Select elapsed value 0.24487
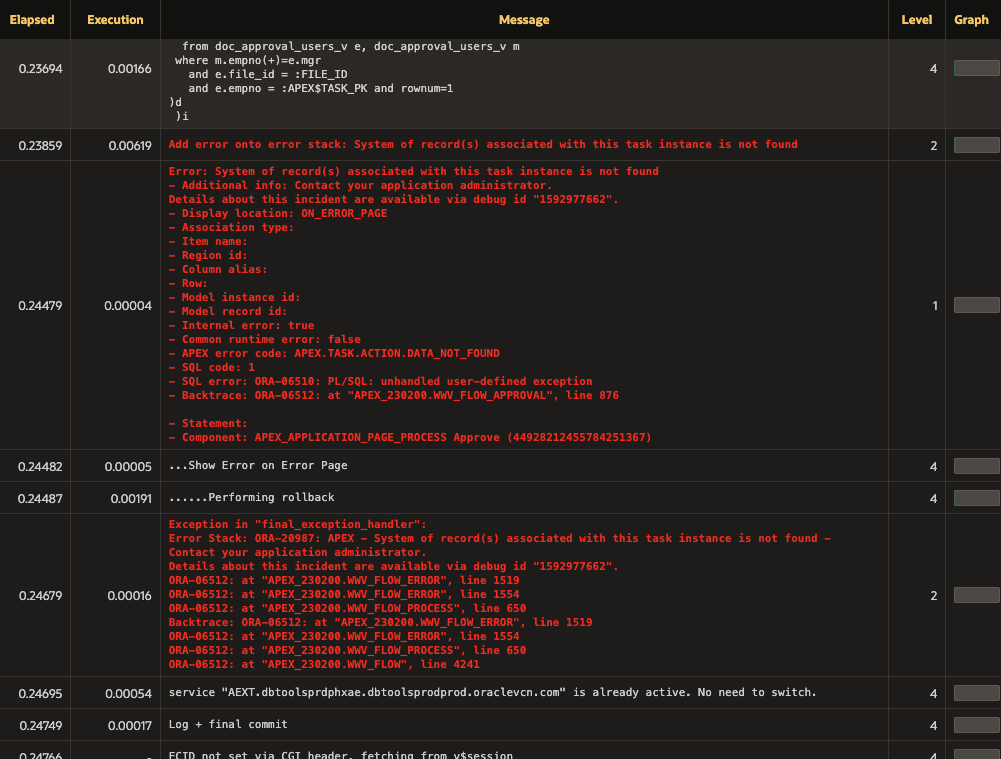 (x=40, y=499)
